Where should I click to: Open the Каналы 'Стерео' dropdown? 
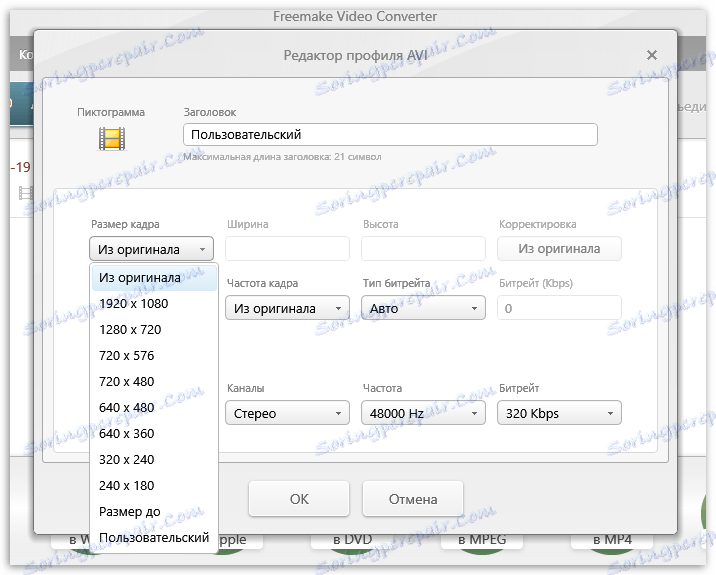pyautogui.click(x=287, y=413)
